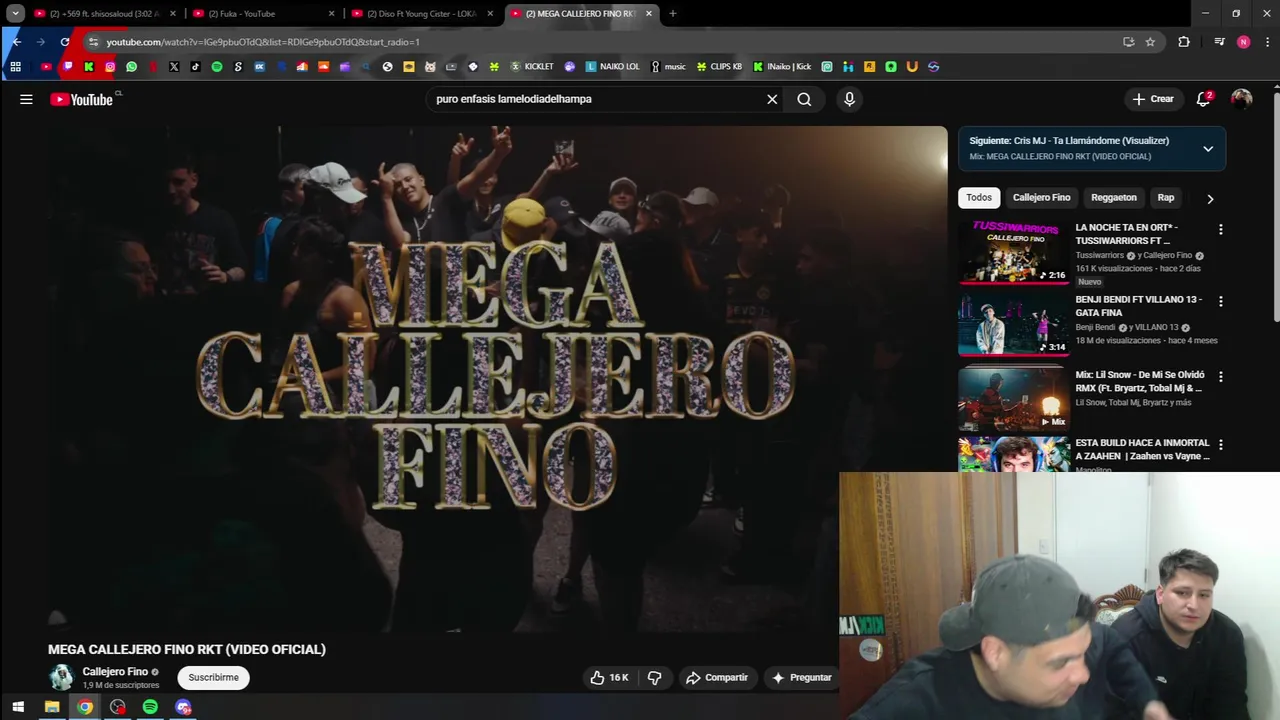This screenshot has width=1280, height=720.
Task: Collapse the mix playlist panel chevron
Action: point(1208,149)
